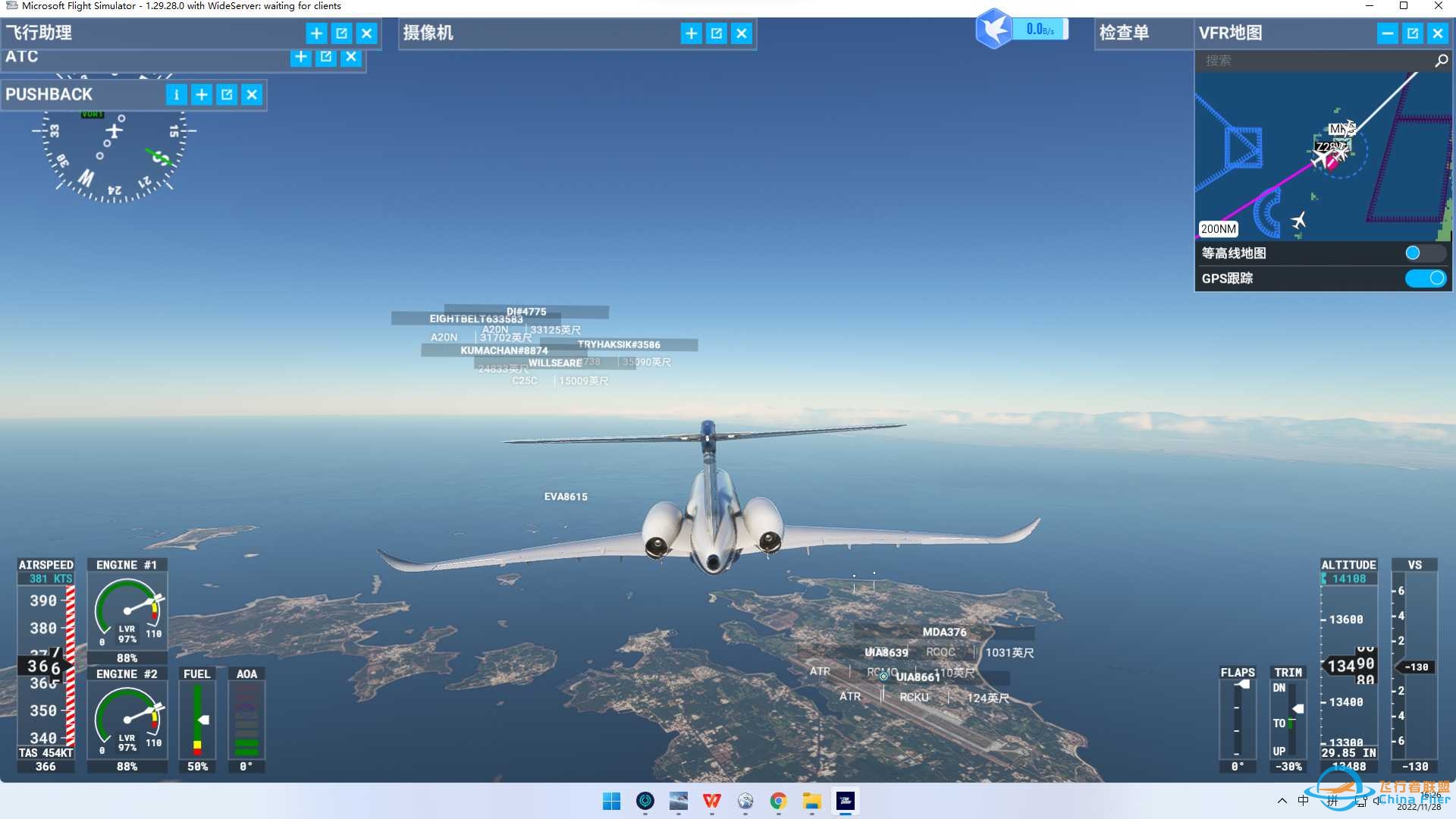Screen dimensions: 1456x819
Task: Click the UIA8661 traffic label
Action: (x=918, y=677)
